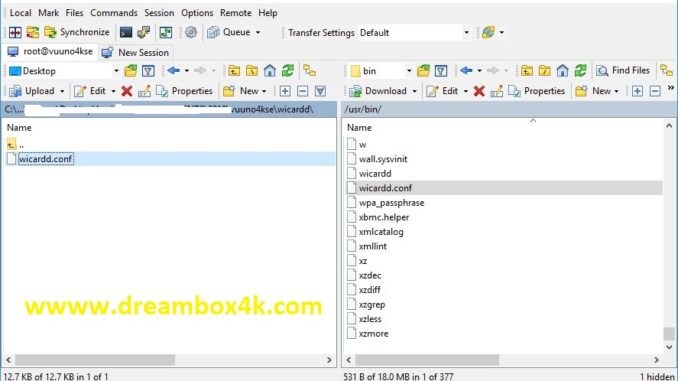
Task: Click the red Delete icon in local panel
Action: point(127,91)
